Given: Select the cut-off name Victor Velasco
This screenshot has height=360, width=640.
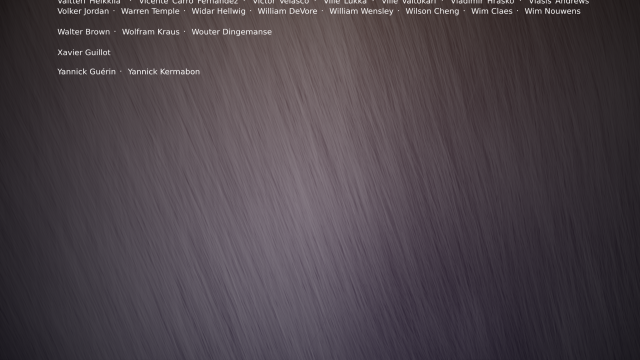Looking at the screenshot, I should tap(281, 2).
